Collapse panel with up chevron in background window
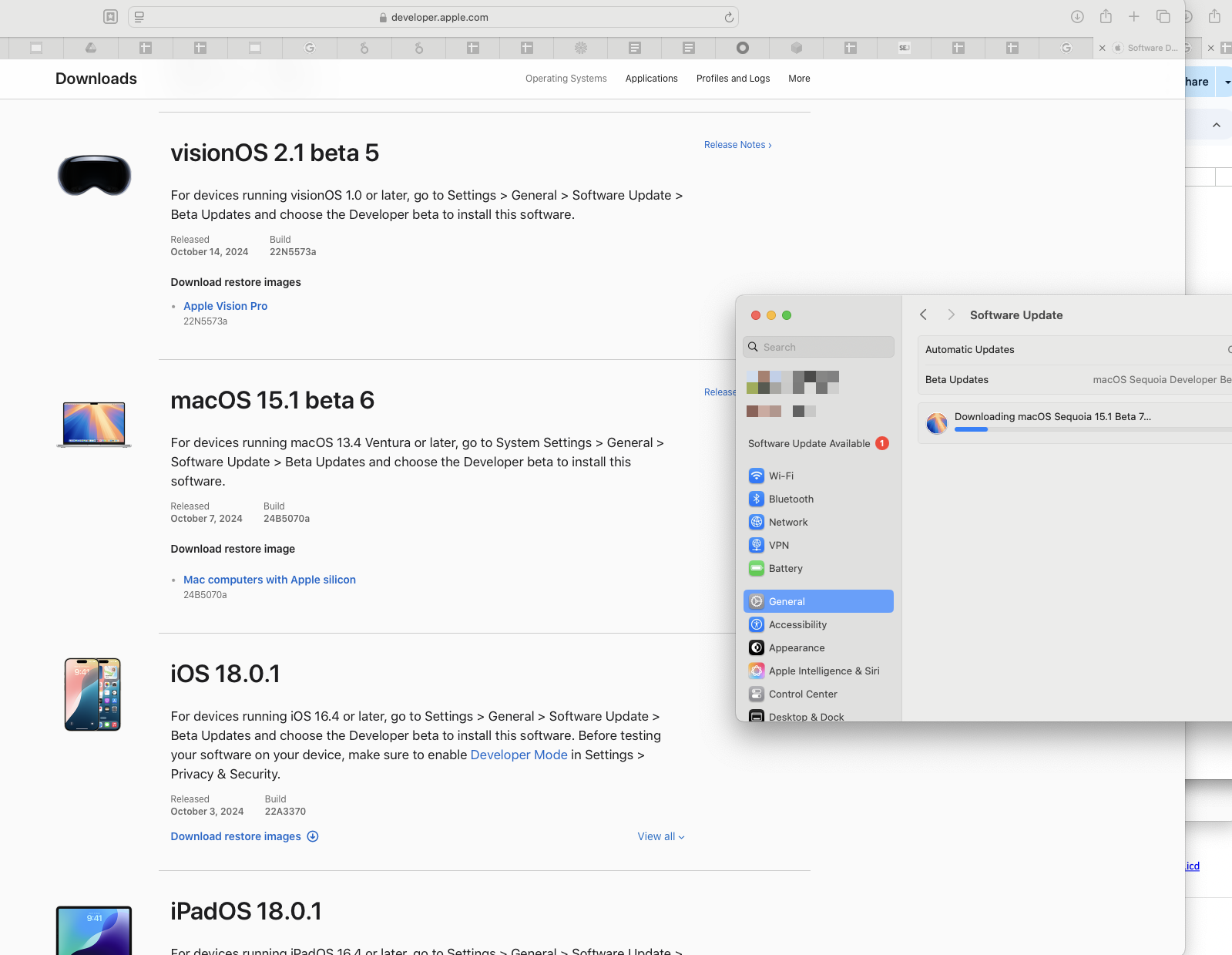The image size is (1232, 955). coord(1217,125)
